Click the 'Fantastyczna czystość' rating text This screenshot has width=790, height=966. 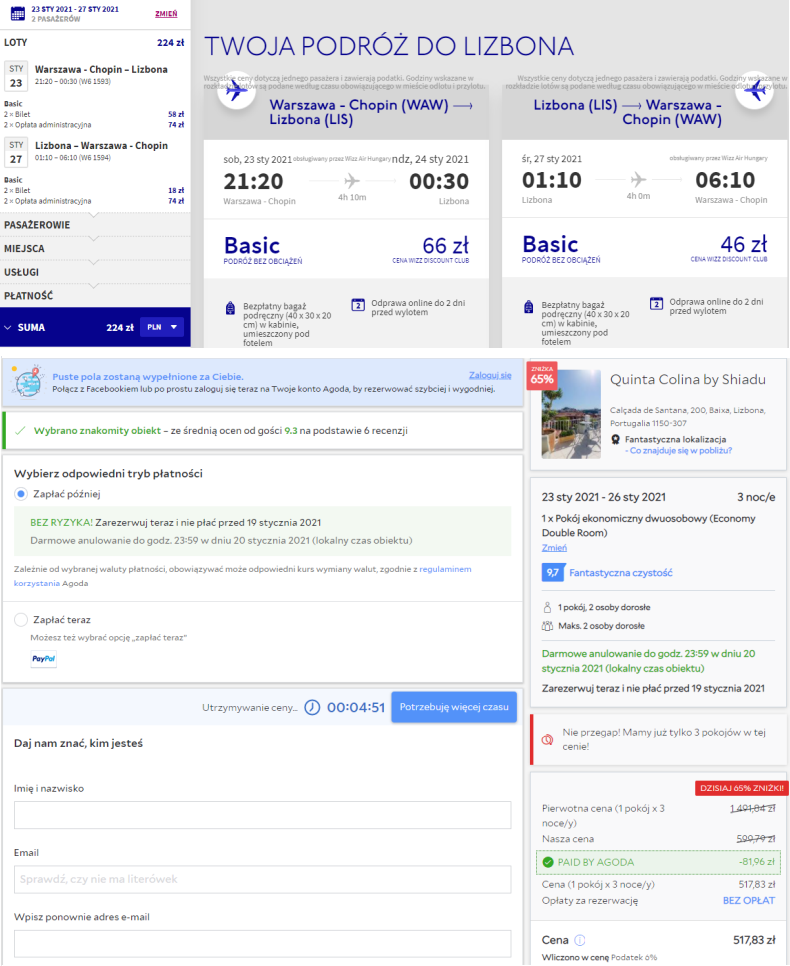[x=621, y=573]
